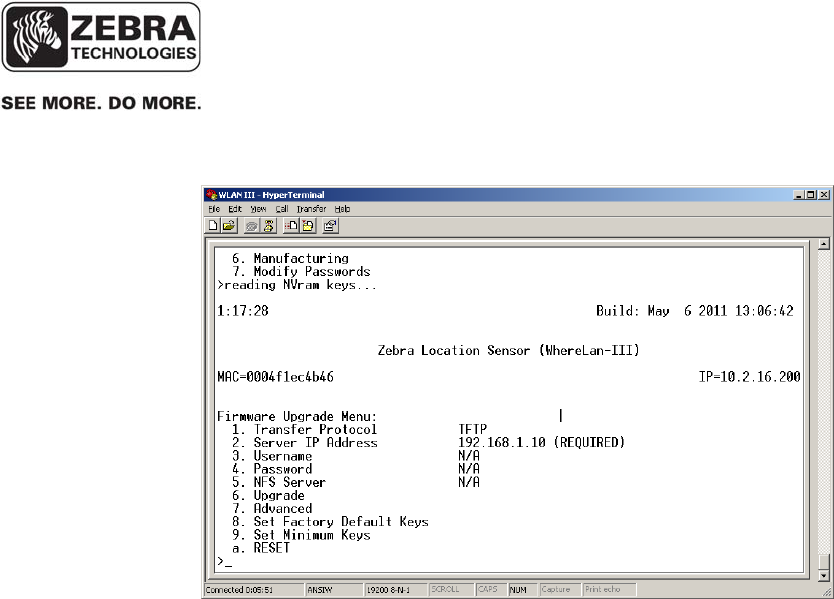834x599 pixels.
Task: Click '1. Transfer Protocol' menu line
Action: 304,429
